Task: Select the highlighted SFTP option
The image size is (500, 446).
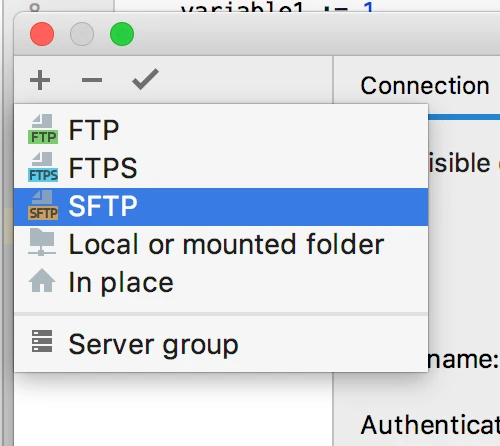Action: pyautogui.click(x=221, y=207)
